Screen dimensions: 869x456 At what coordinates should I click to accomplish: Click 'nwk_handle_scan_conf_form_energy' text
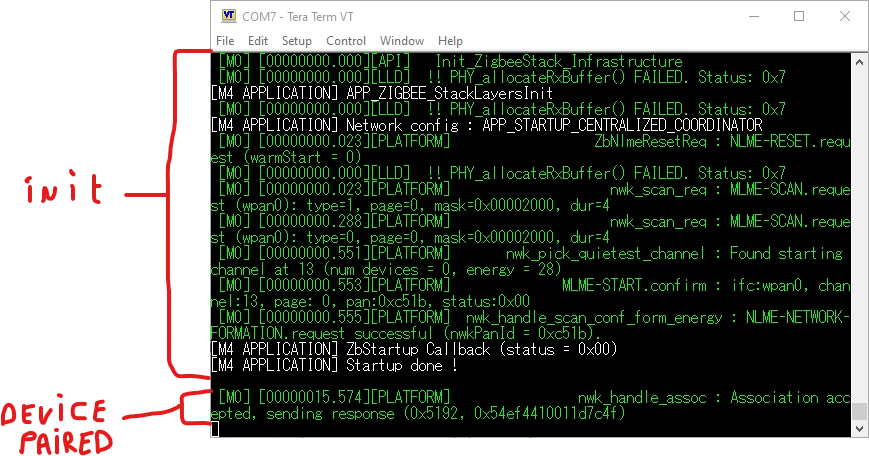pyautogui.click(x=594, y=318)
